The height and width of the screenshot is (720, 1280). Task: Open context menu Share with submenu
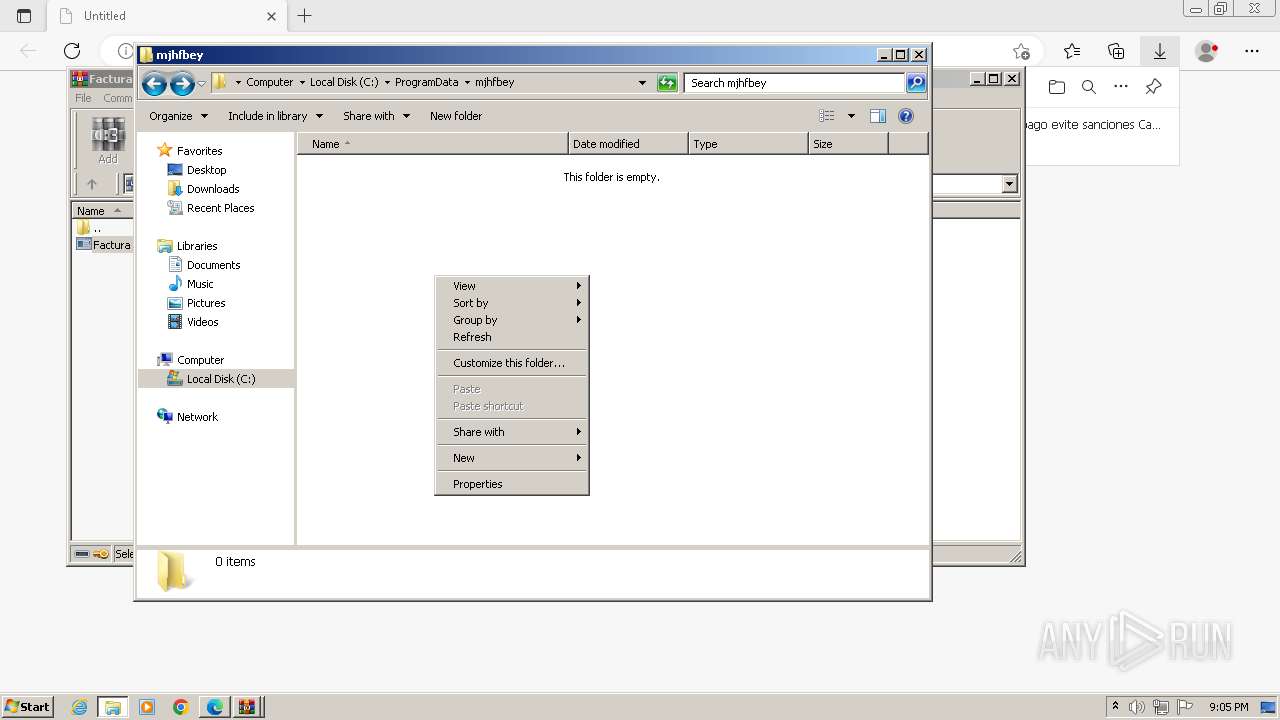[x=512, y=432]
